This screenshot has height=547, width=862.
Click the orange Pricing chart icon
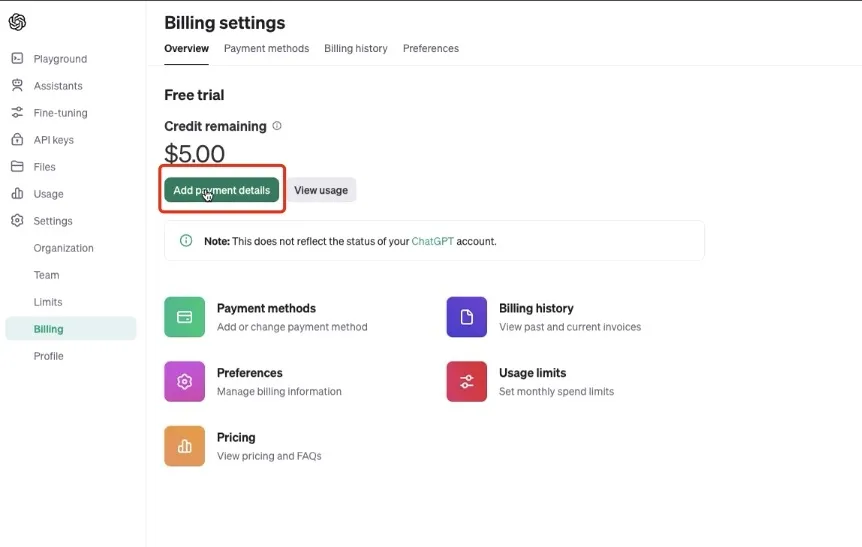[184, 446]
